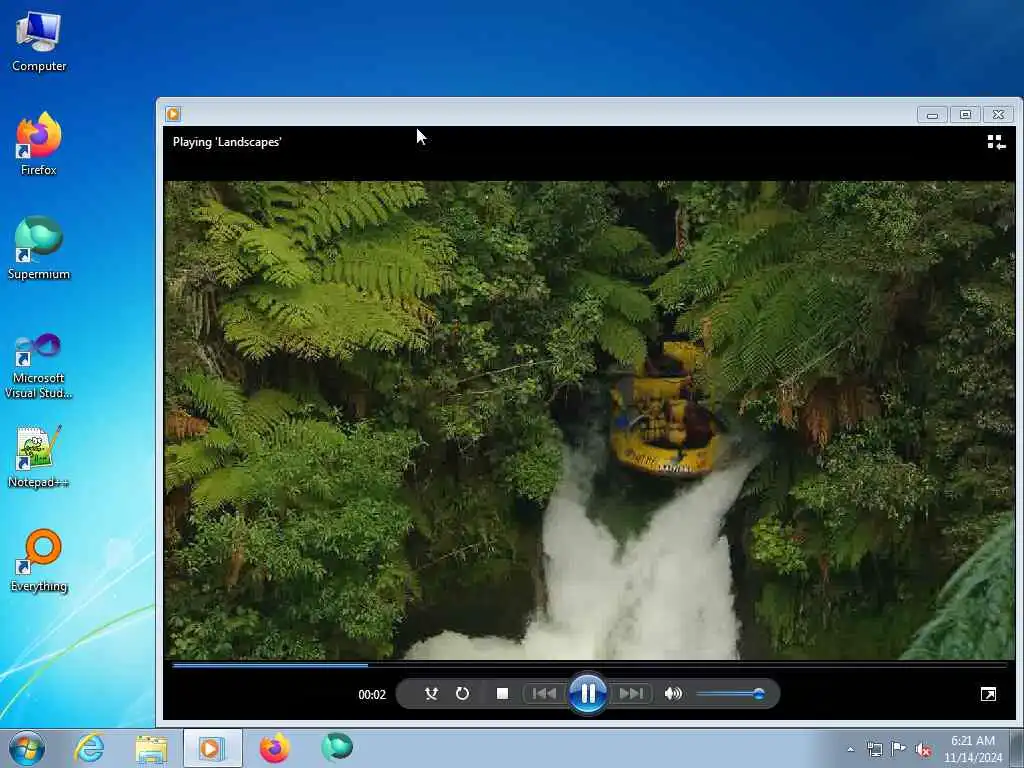Select the Everything desktop shortcut
1024x768 pixels.
[x=39, y=562]
